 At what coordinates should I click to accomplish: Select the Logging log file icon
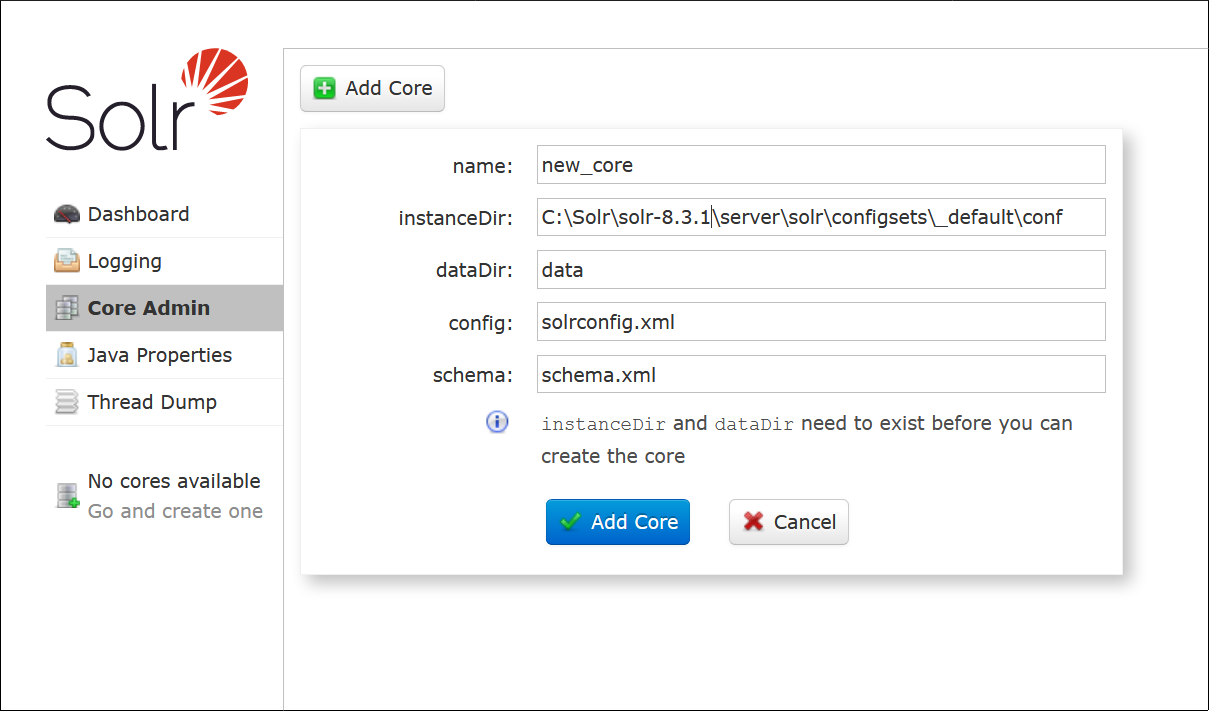click(x=64, y=260)
